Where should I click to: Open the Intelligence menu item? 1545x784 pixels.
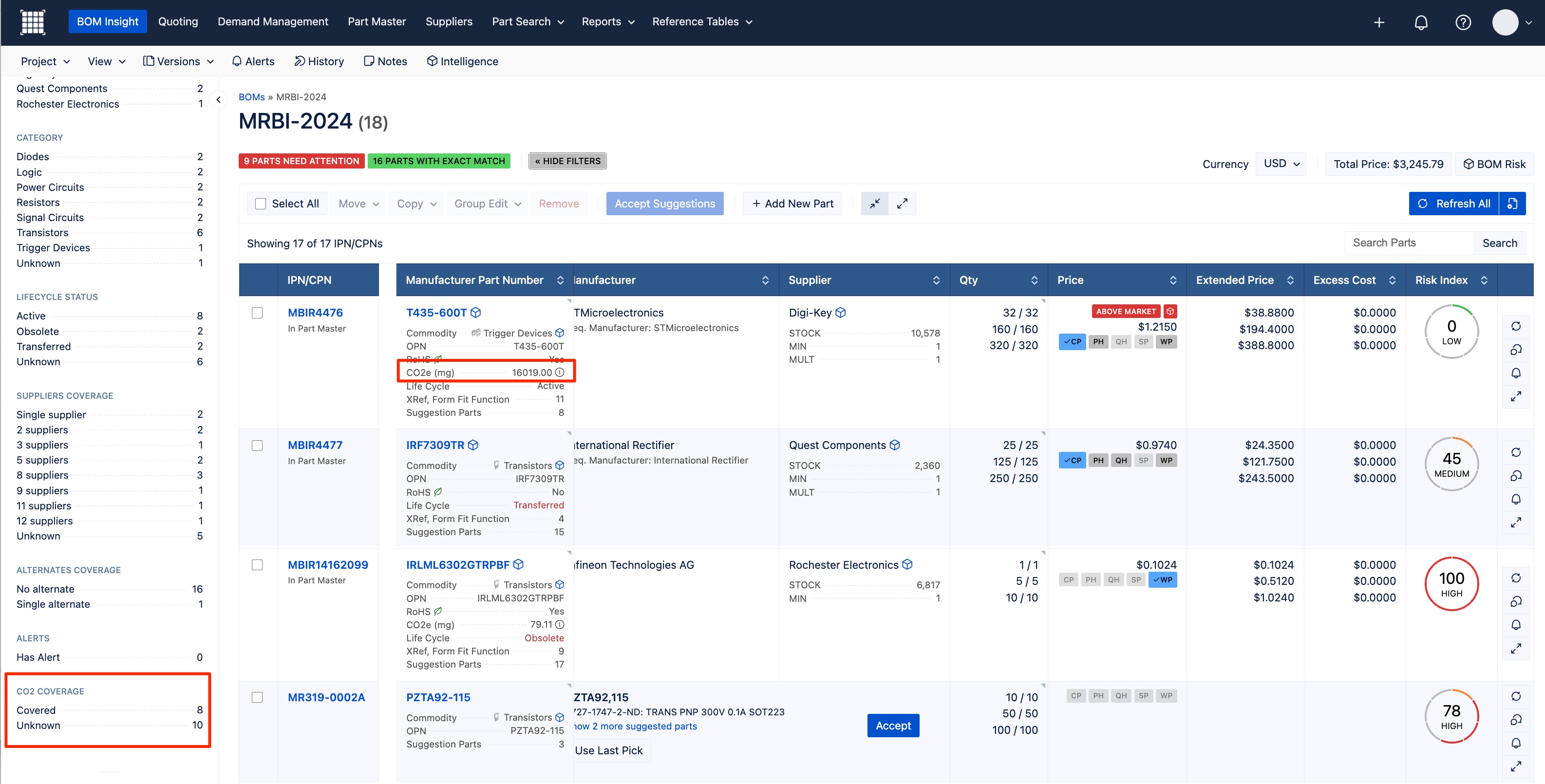[462, 61]
